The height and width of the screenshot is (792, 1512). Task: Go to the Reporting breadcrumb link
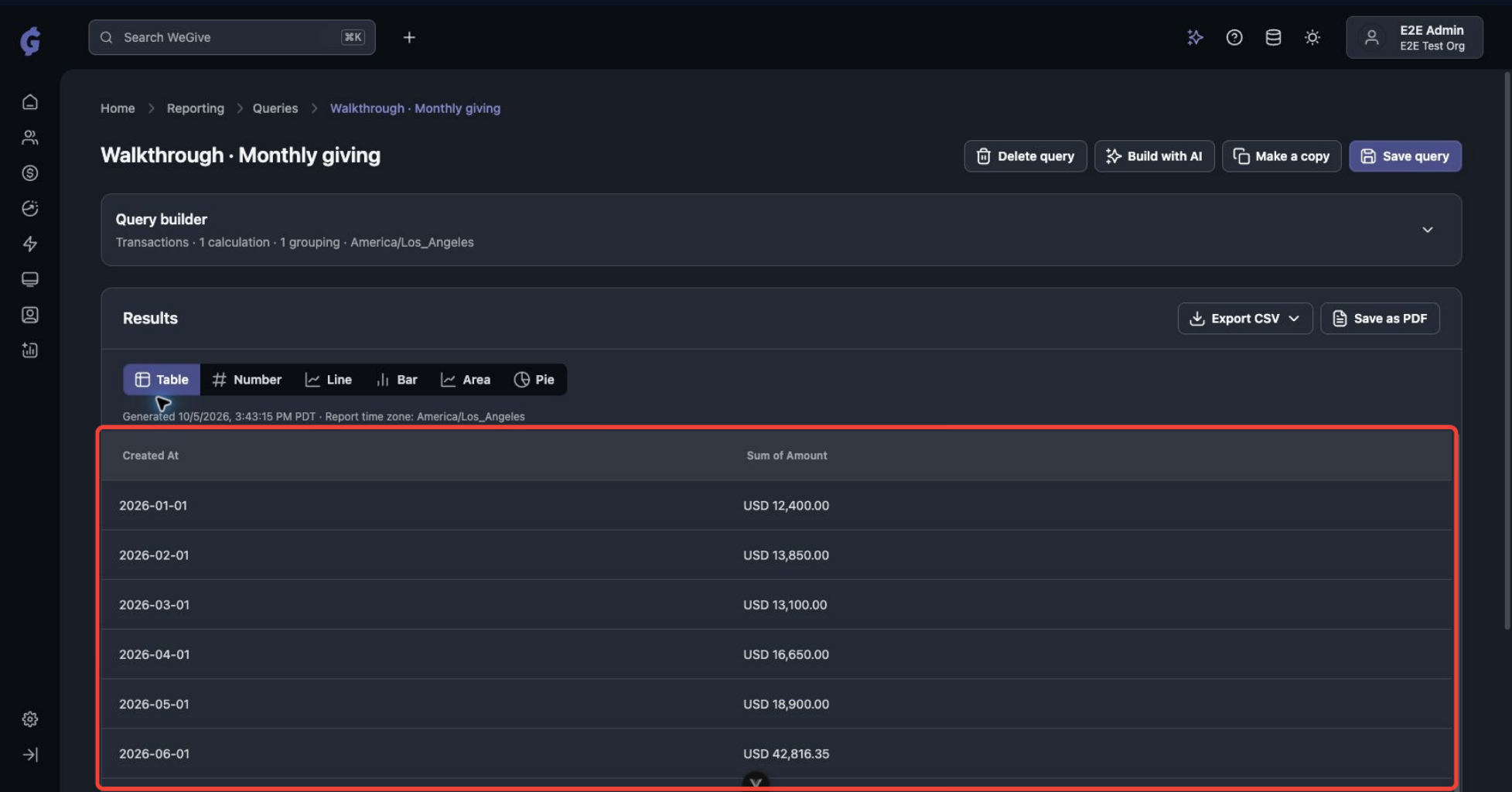pyautogui.click(x=196, y=108)
